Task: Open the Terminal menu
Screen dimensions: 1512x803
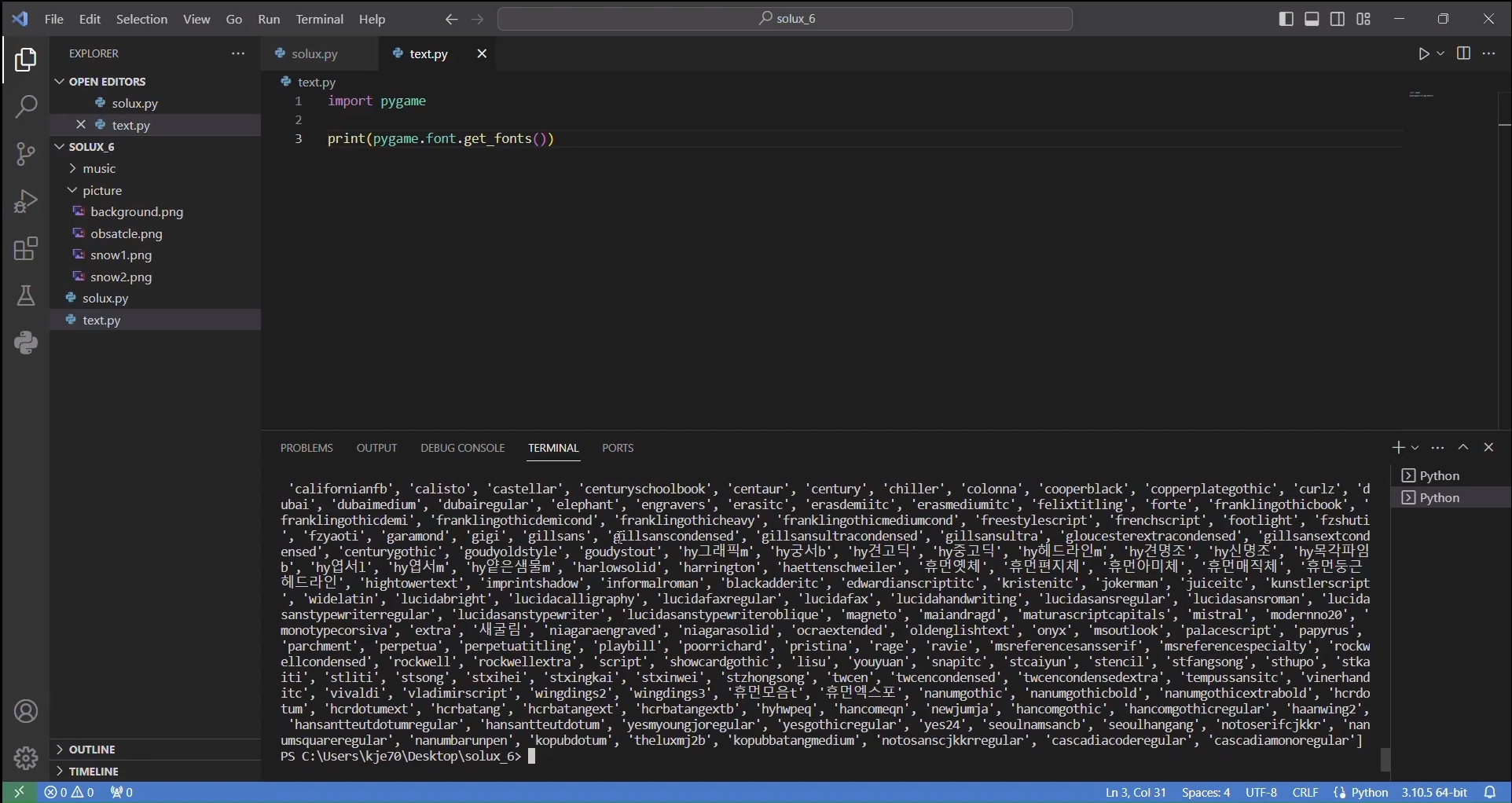Action: 320,19
